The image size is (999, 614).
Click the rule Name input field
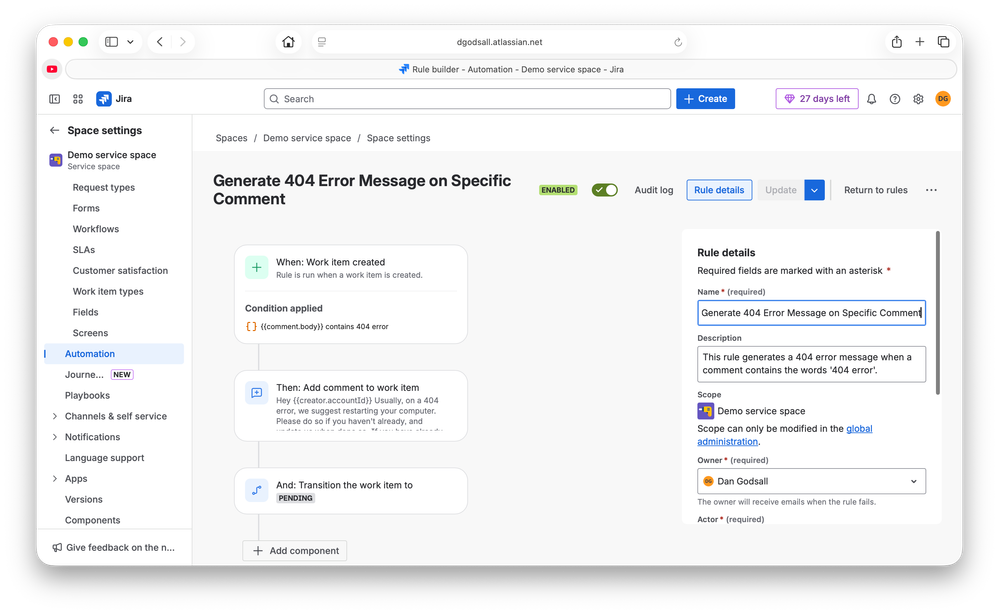coord(811,313)
